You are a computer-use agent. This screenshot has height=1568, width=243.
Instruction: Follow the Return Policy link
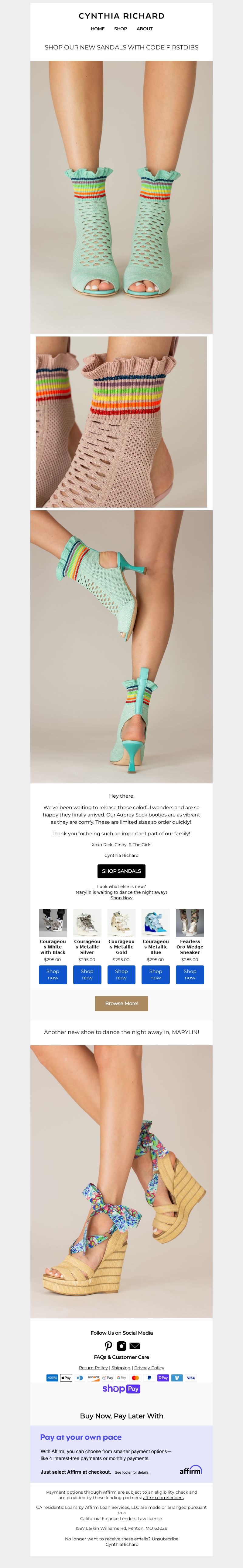click(x=93, y=1368)
